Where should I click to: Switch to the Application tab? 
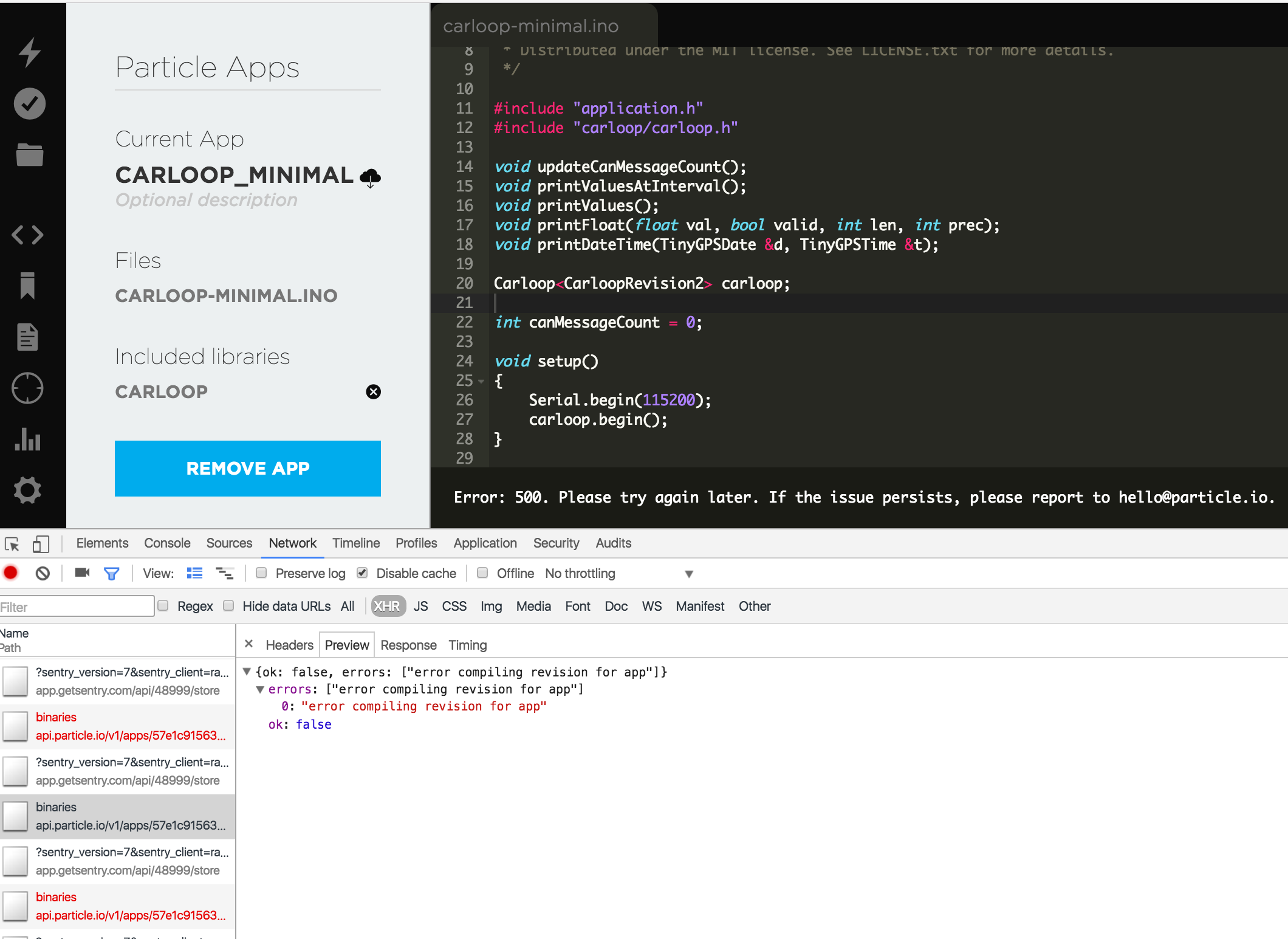pos(485,543)
